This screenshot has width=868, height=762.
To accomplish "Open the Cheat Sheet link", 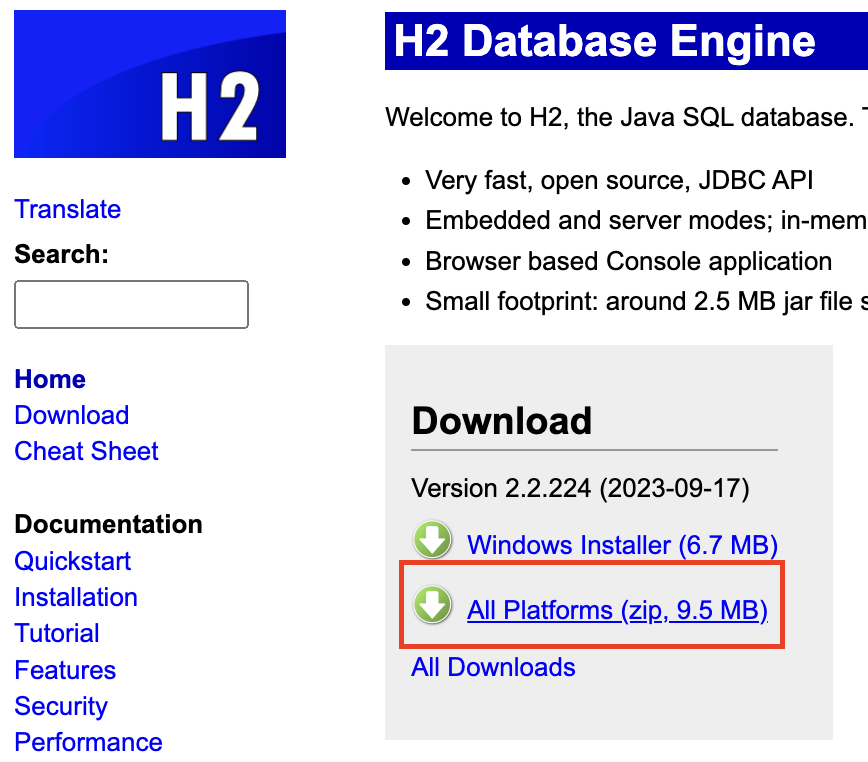I will (x=86, y=451).
